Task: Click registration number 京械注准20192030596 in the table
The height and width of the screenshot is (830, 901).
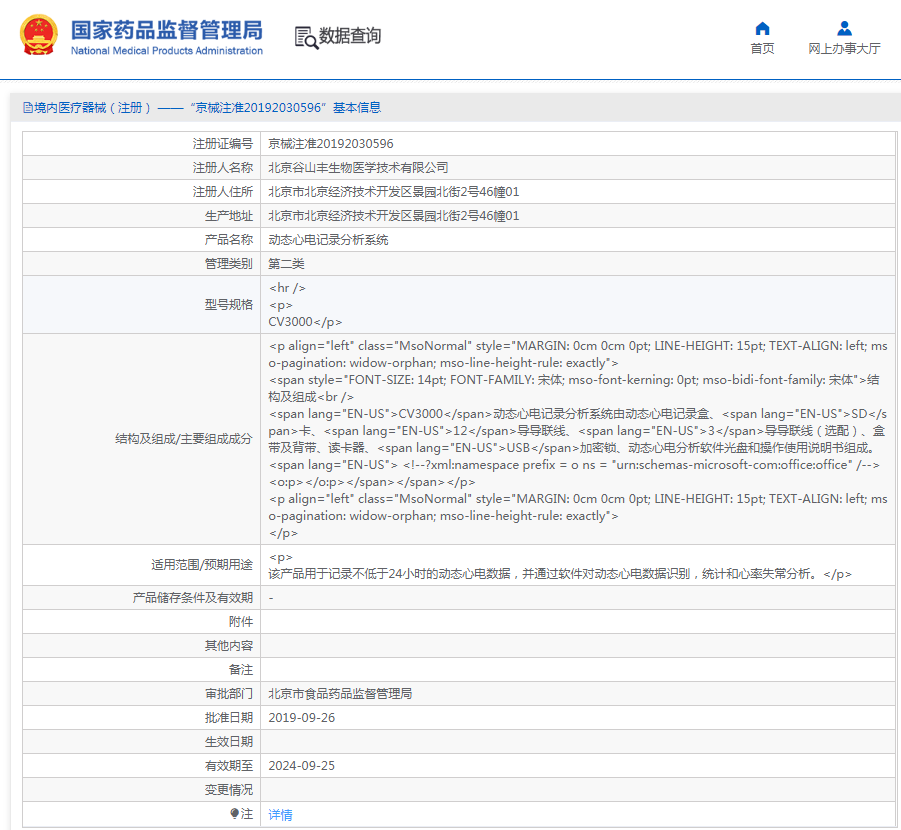Action: 330,144
